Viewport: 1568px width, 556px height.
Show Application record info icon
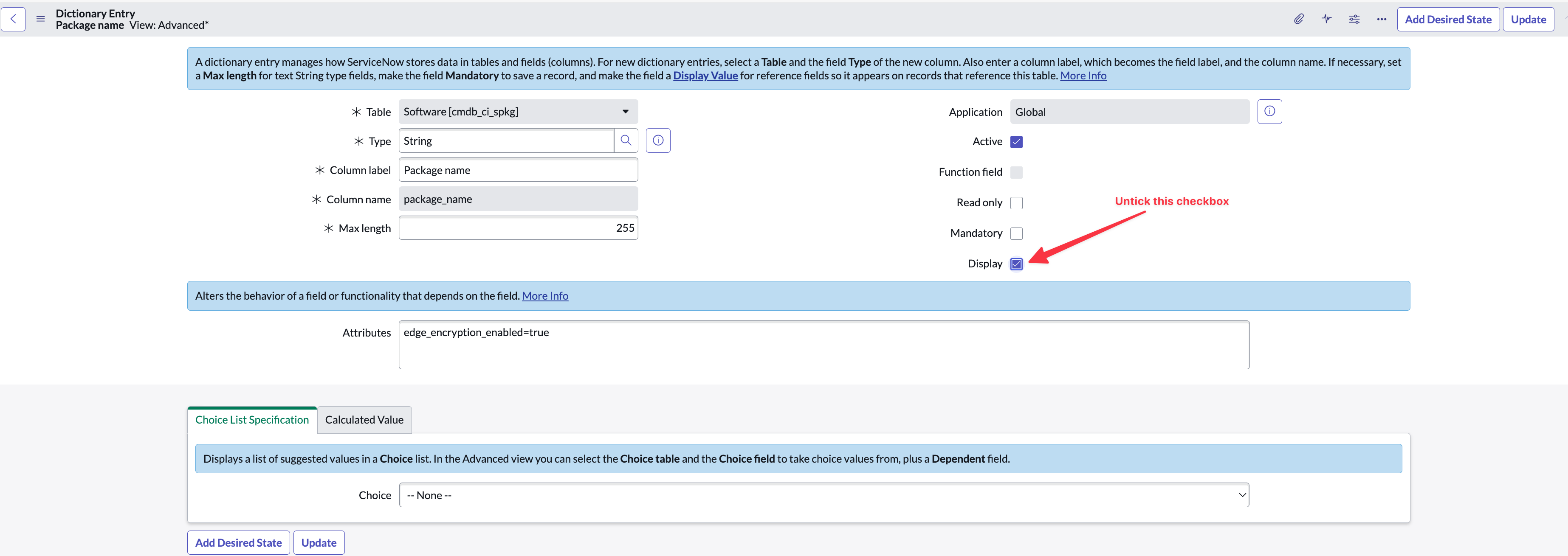pos(1270,111)
